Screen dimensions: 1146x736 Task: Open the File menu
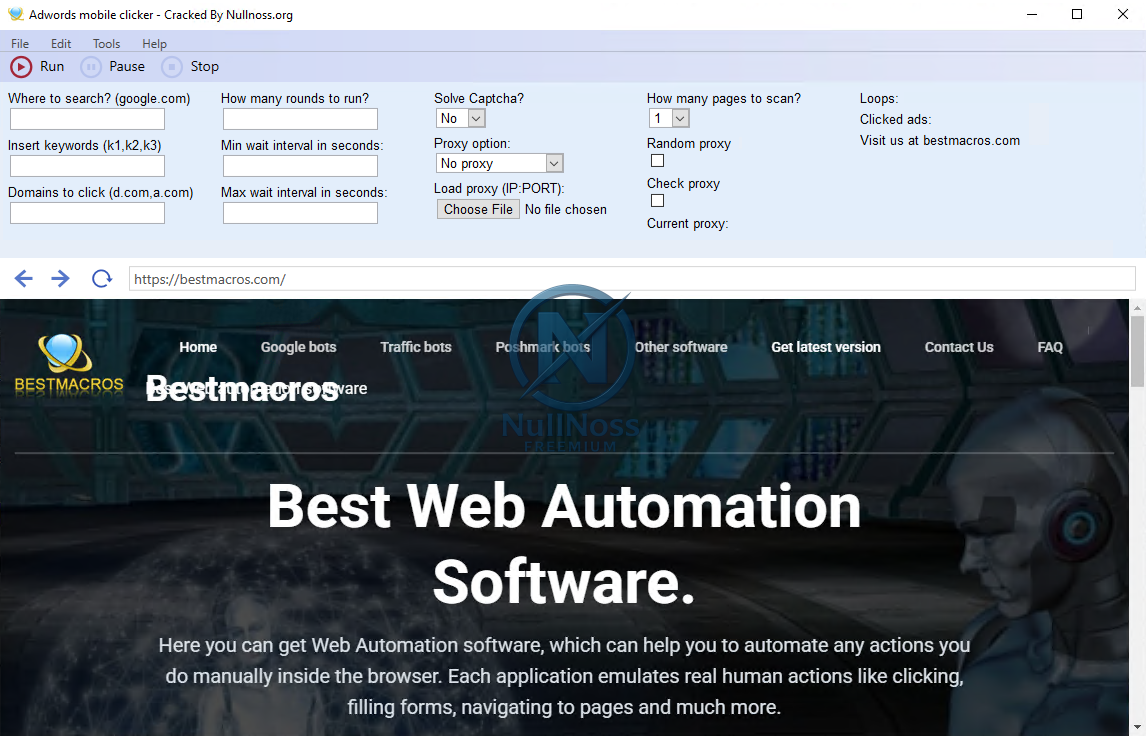(19, 43)
